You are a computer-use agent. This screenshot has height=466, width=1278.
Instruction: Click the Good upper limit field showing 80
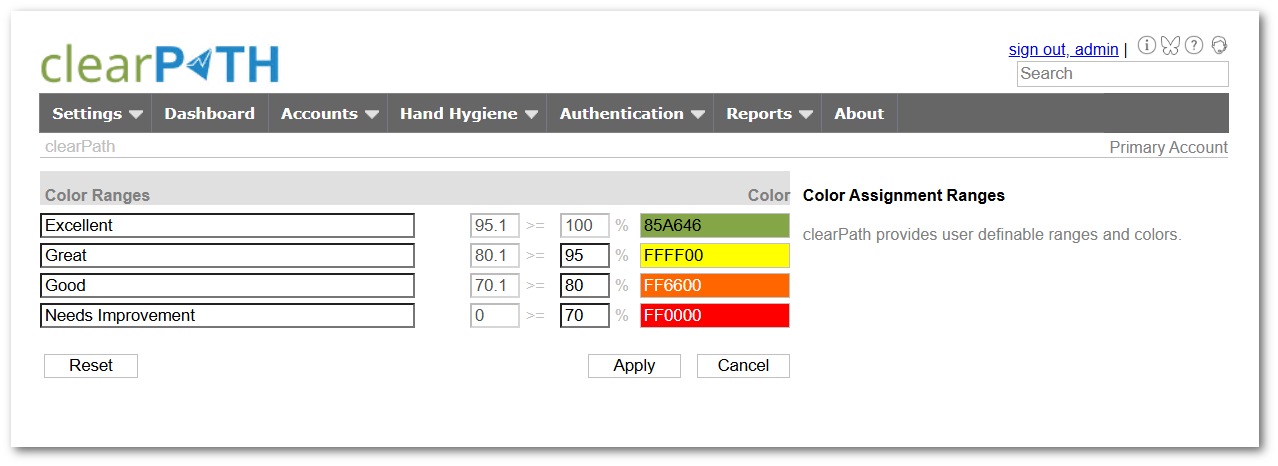585,285
